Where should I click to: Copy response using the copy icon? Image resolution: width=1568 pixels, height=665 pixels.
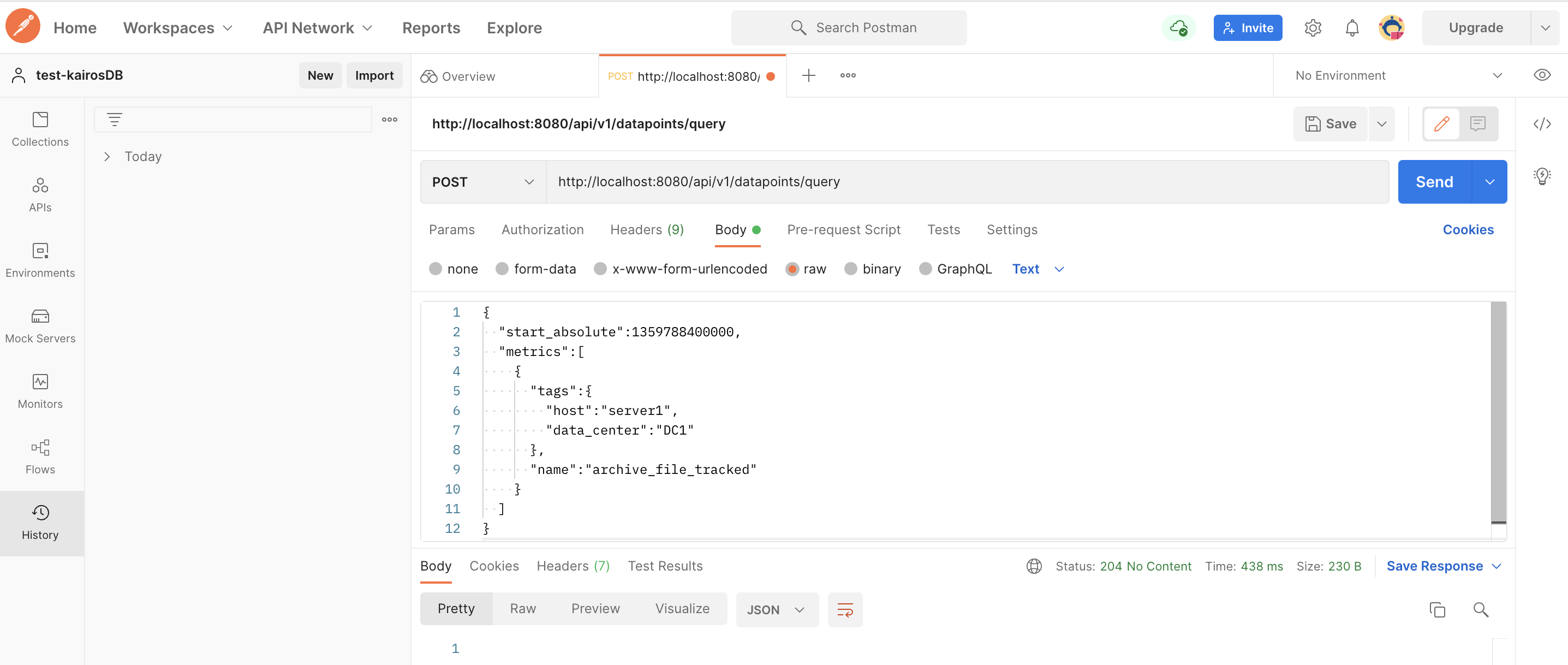click(x=1436, y=609)
